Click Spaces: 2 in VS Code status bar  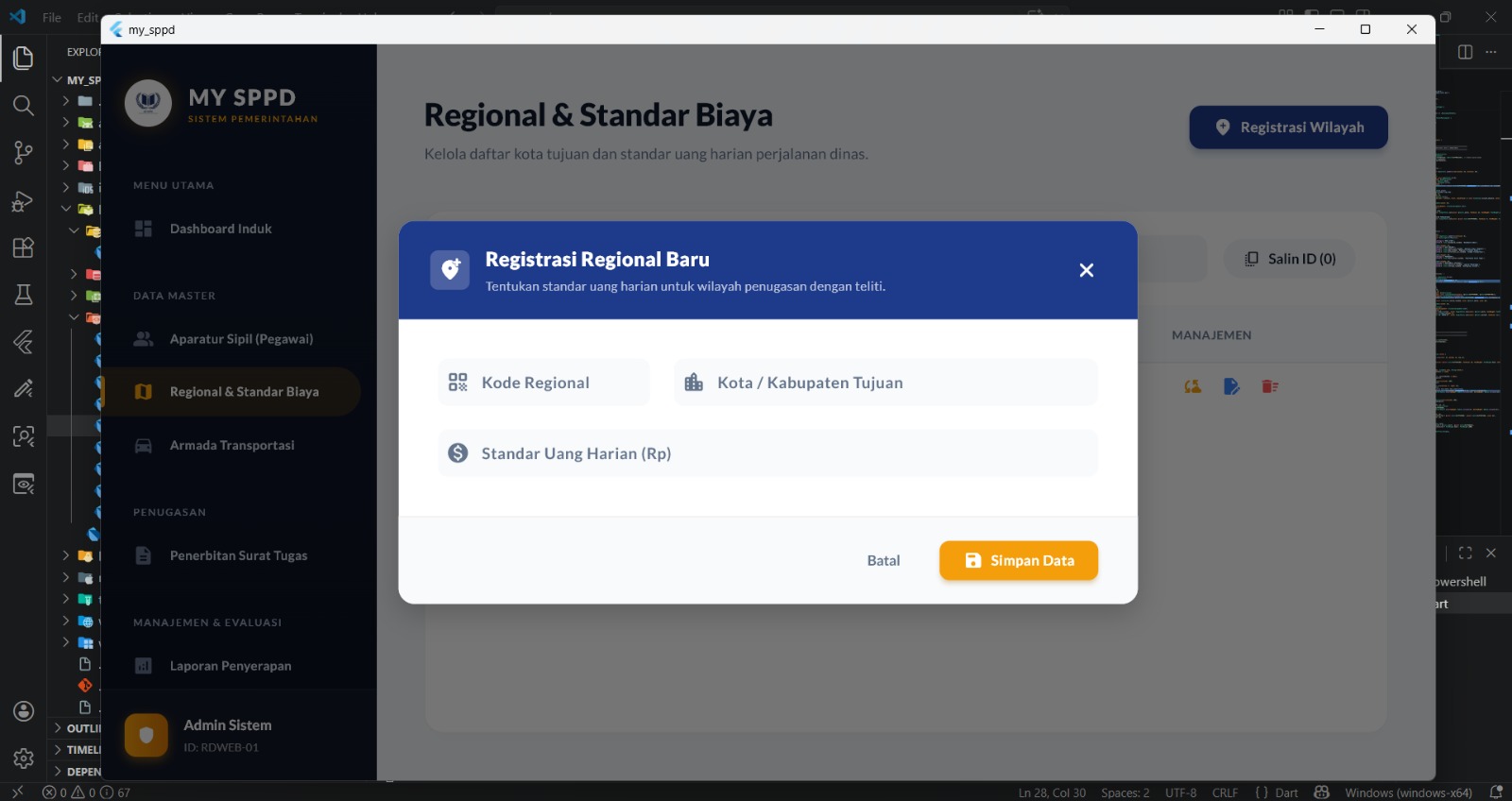click(x=1125, y=792)
